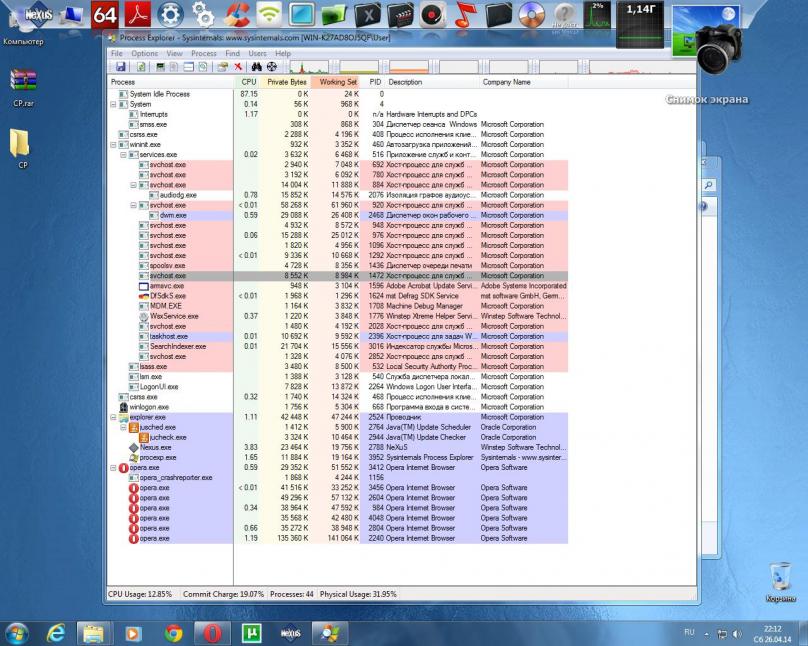Click the disc drive dock icon
The image size is (808, 646).
(531, 15)
